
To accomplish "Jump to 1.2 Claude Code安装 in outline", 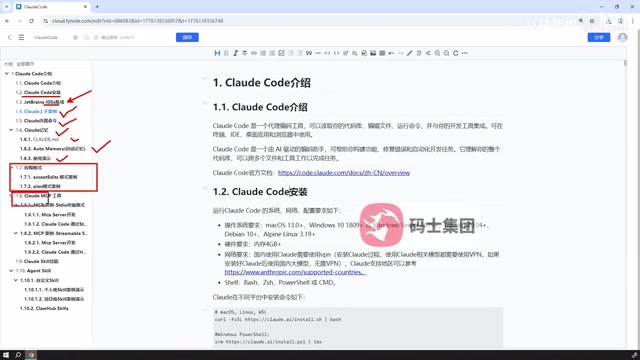I will [x=38, y=93].
